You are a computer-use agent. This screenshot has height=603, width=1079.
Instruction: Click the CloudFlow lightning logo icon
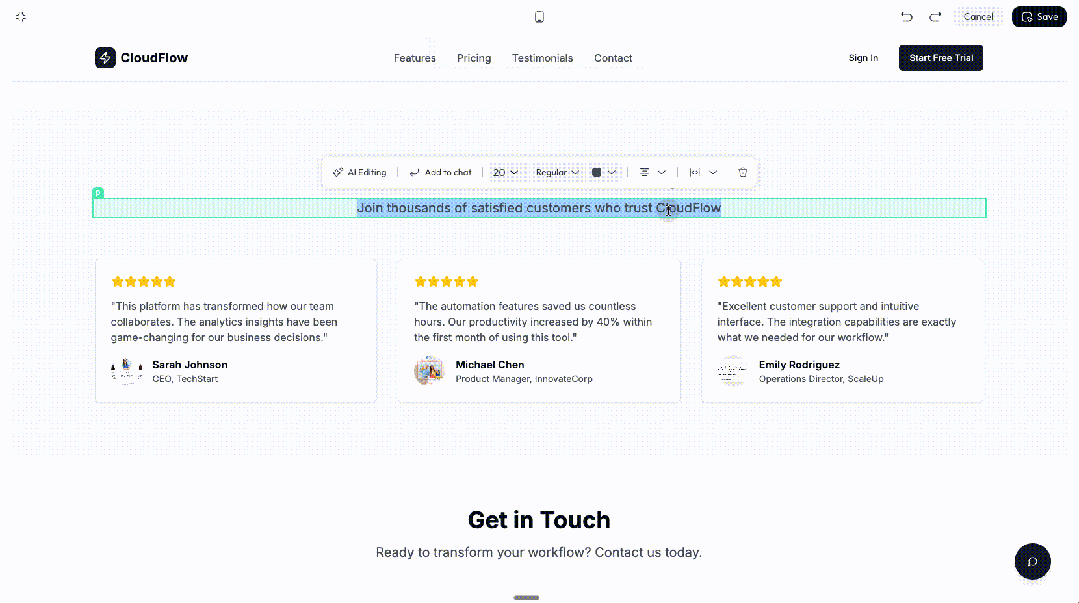[x=105, y=57]
